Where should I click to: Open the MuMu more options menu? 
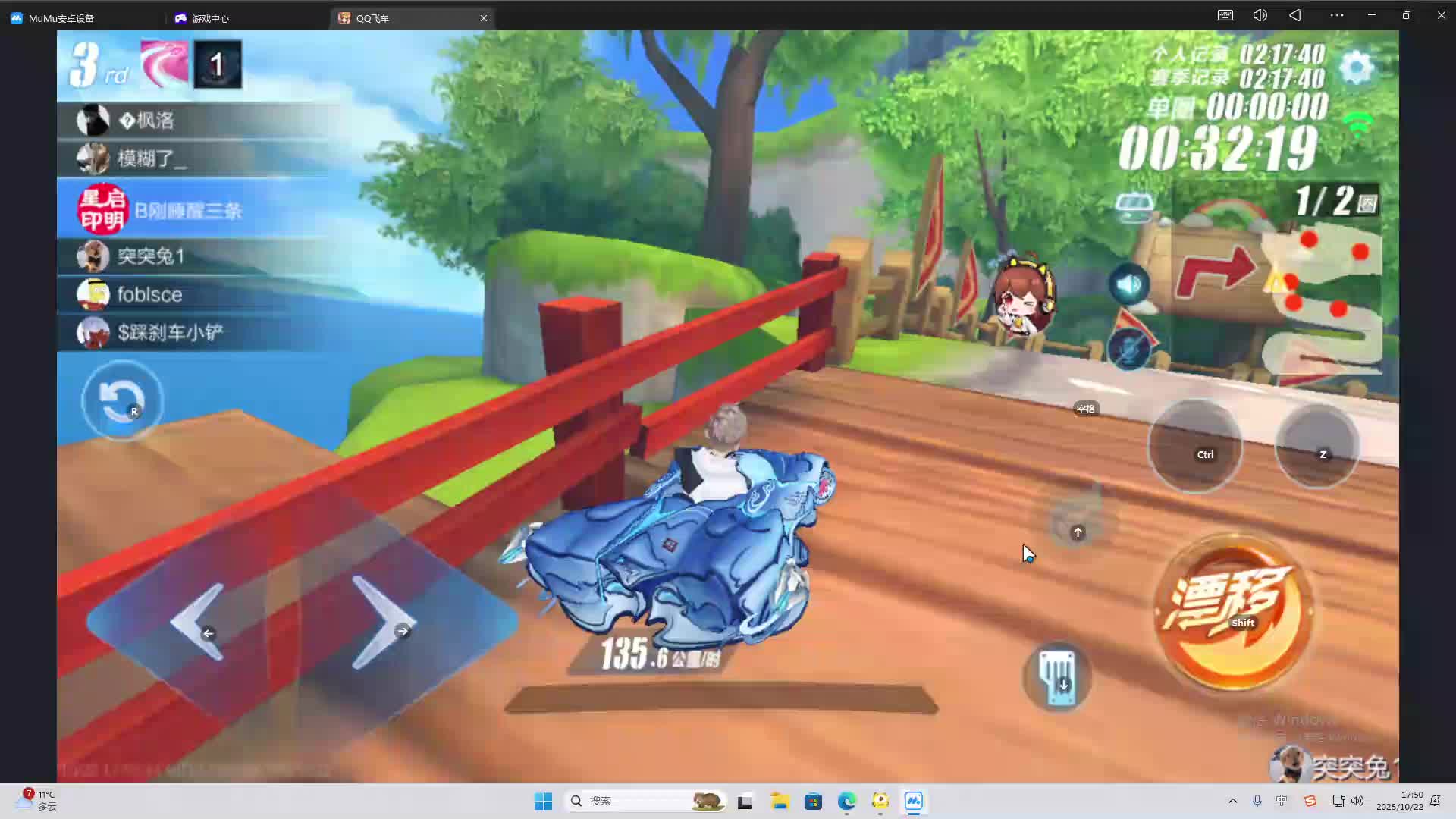coord(1337,15)
